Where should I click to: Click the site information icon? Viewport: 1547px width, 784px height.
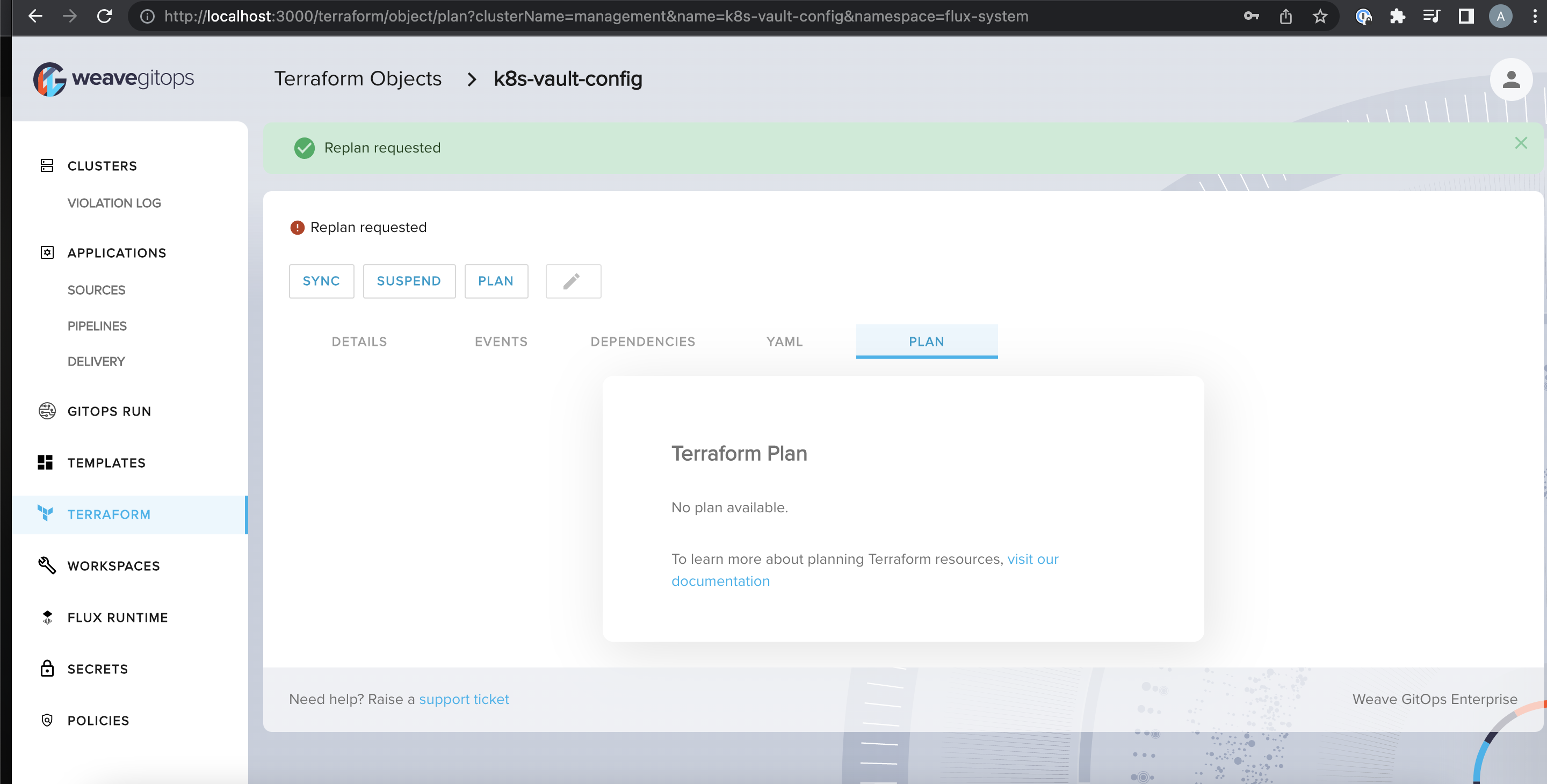(147, 16)
